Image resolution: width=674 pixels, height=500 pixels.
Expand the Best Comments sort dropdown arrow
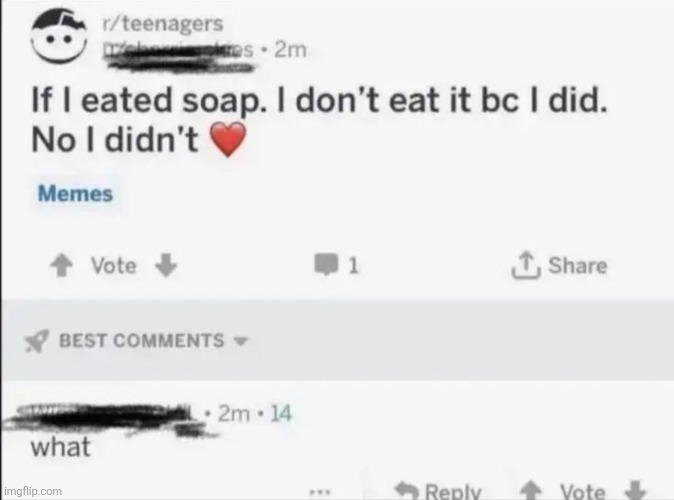[240, 340]
